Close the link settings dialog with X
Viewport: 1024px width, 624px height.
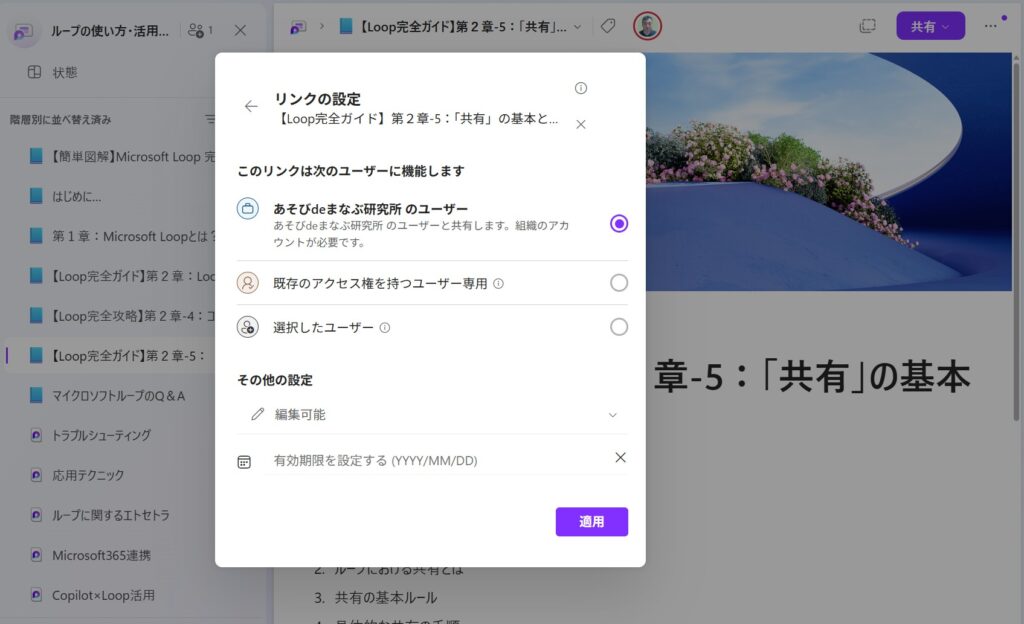point(581,125)
